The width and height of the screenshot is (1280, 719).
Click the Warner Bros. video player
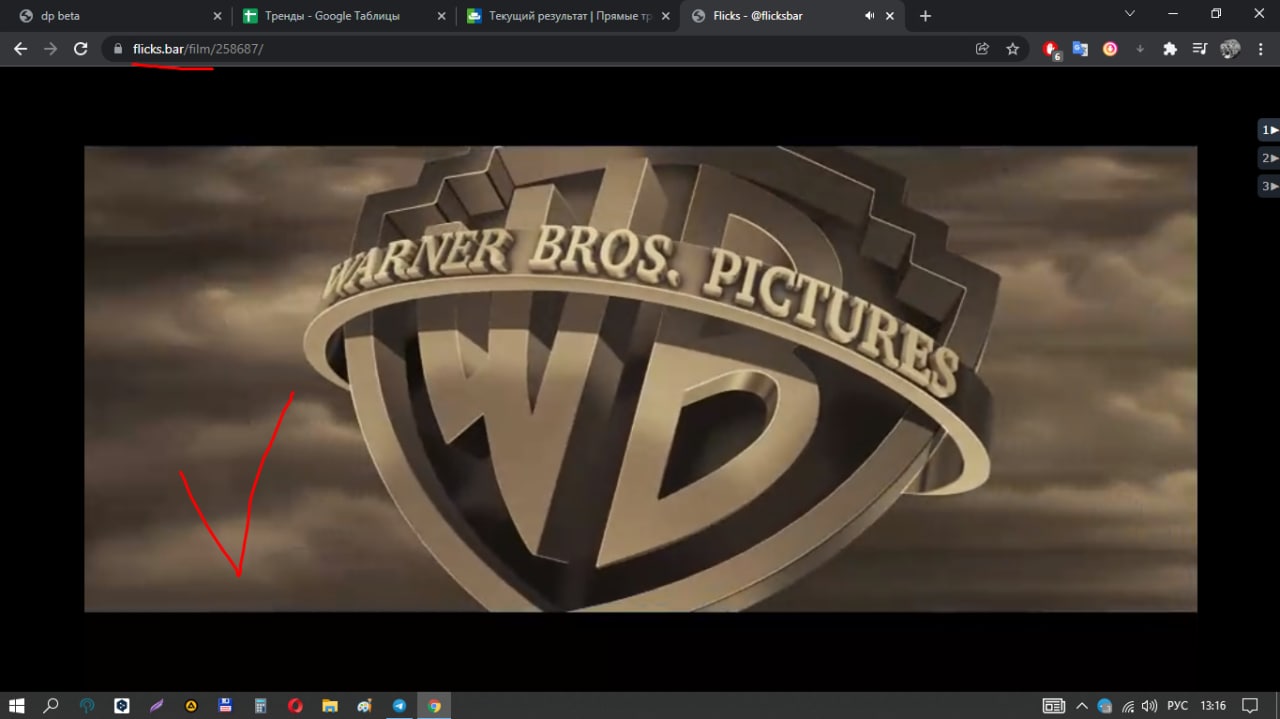[x=640, y=378]
